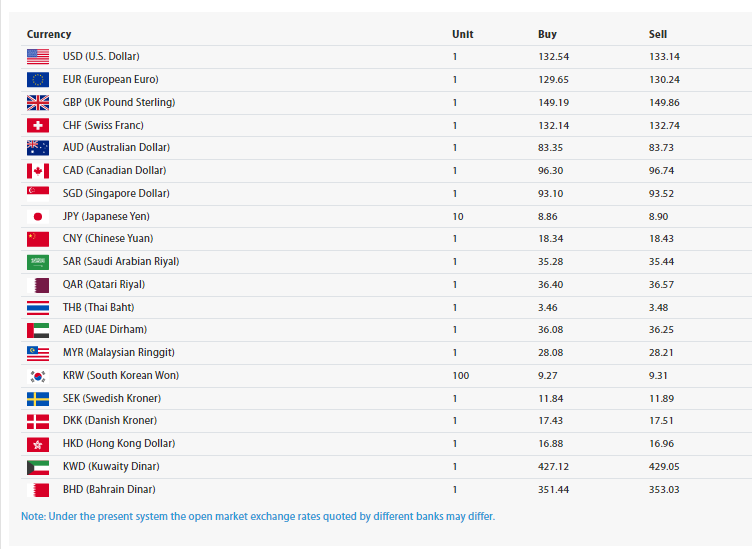This screenshot has height=549, width=752.
Task: Click the South Korean Won flag icon
Action: point(38,376)
